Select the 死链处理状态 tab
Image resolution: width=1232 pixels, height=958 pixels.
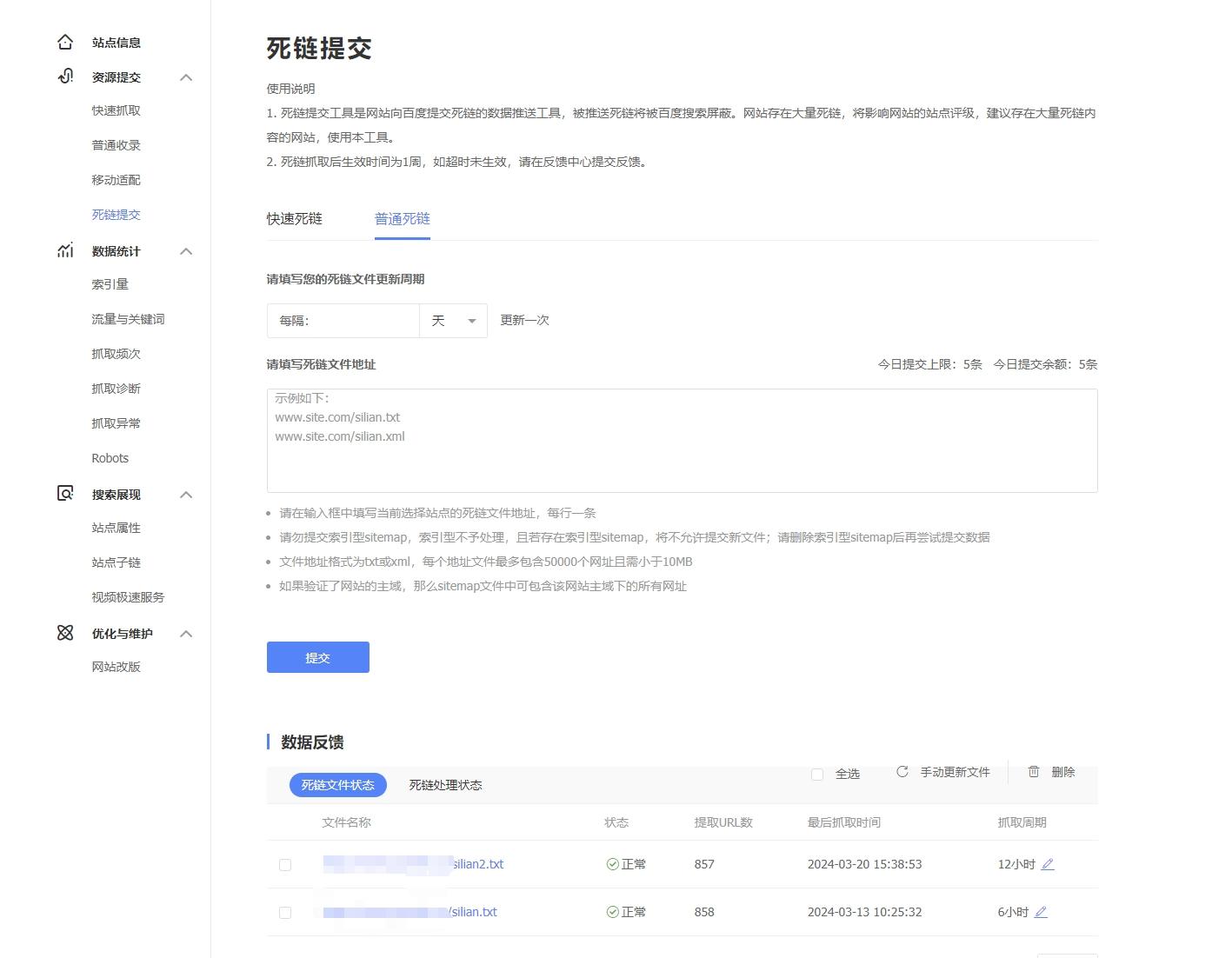coord(445,785)
